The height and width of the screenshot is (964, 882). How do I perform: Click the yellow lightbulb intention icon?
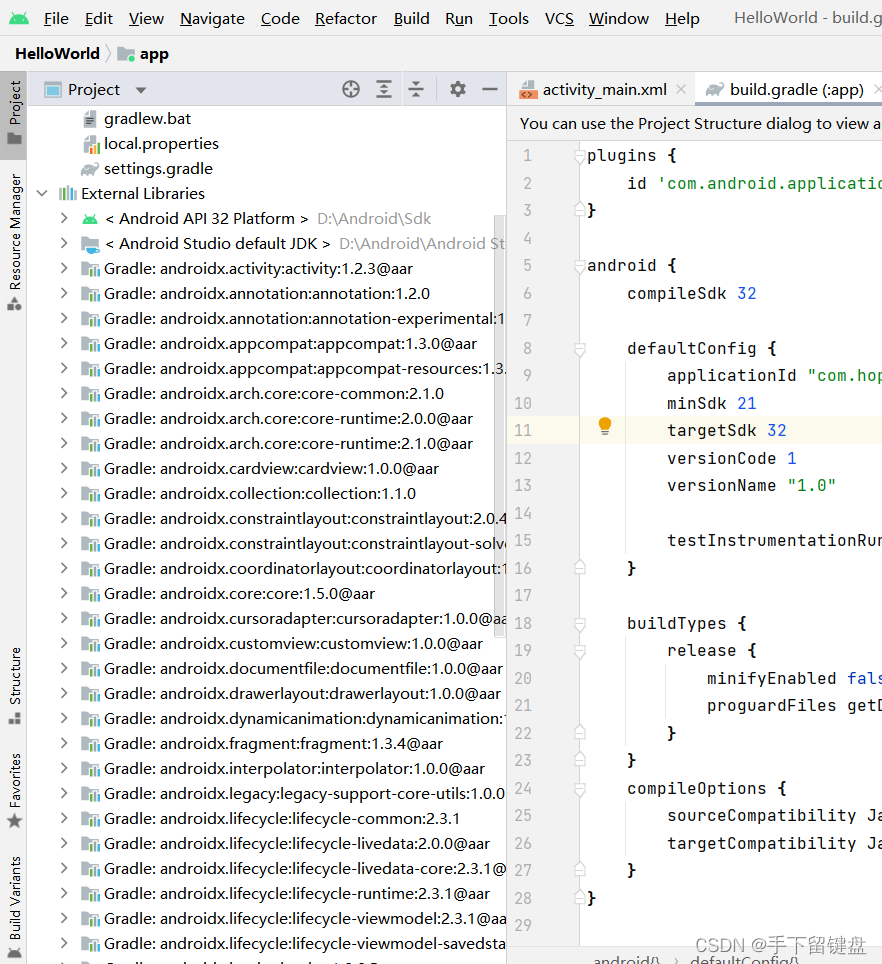(604, 427)
